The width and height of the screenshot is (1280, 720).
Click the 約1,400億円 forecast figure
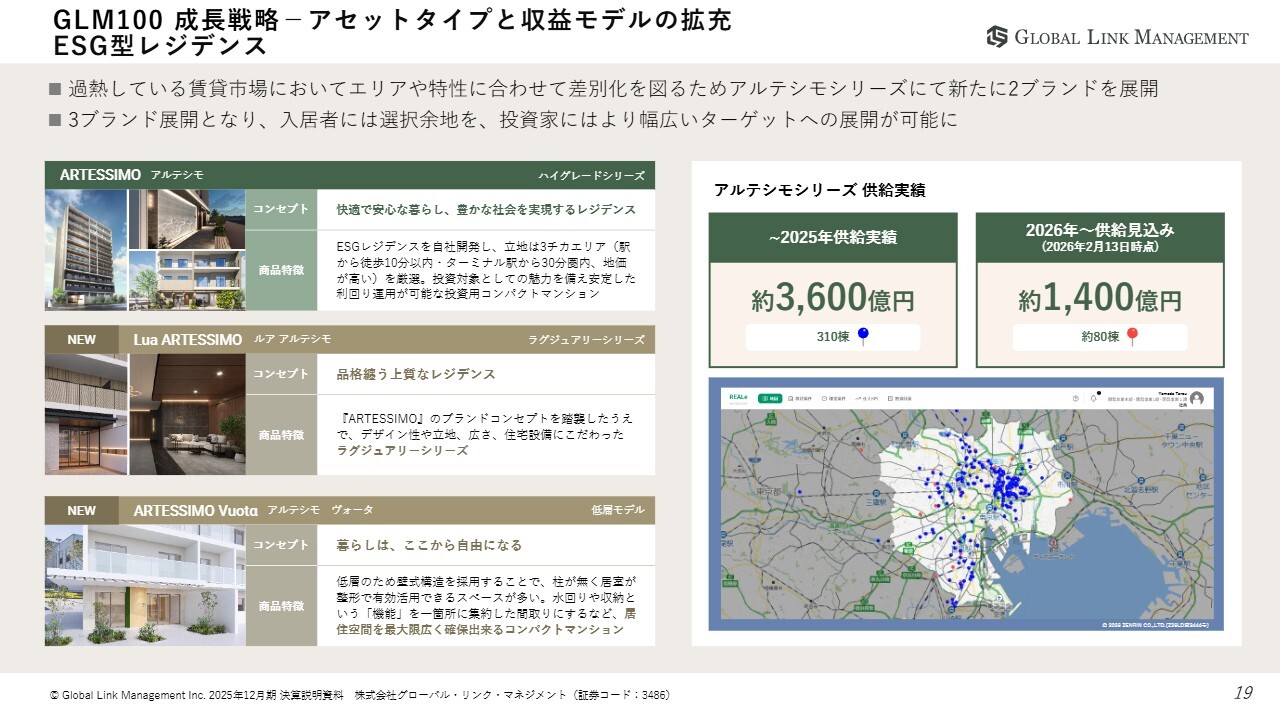[x=1100, y=298]
